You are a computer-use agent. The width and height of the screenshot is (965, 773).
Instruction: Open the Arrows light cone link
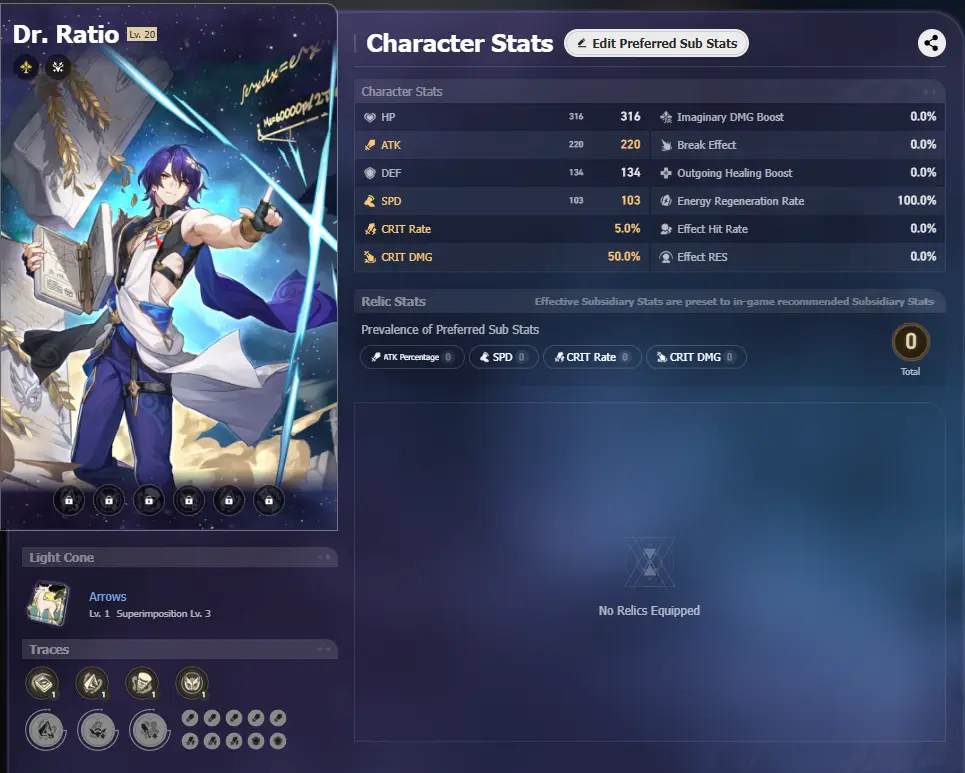[x=108, y=596]
